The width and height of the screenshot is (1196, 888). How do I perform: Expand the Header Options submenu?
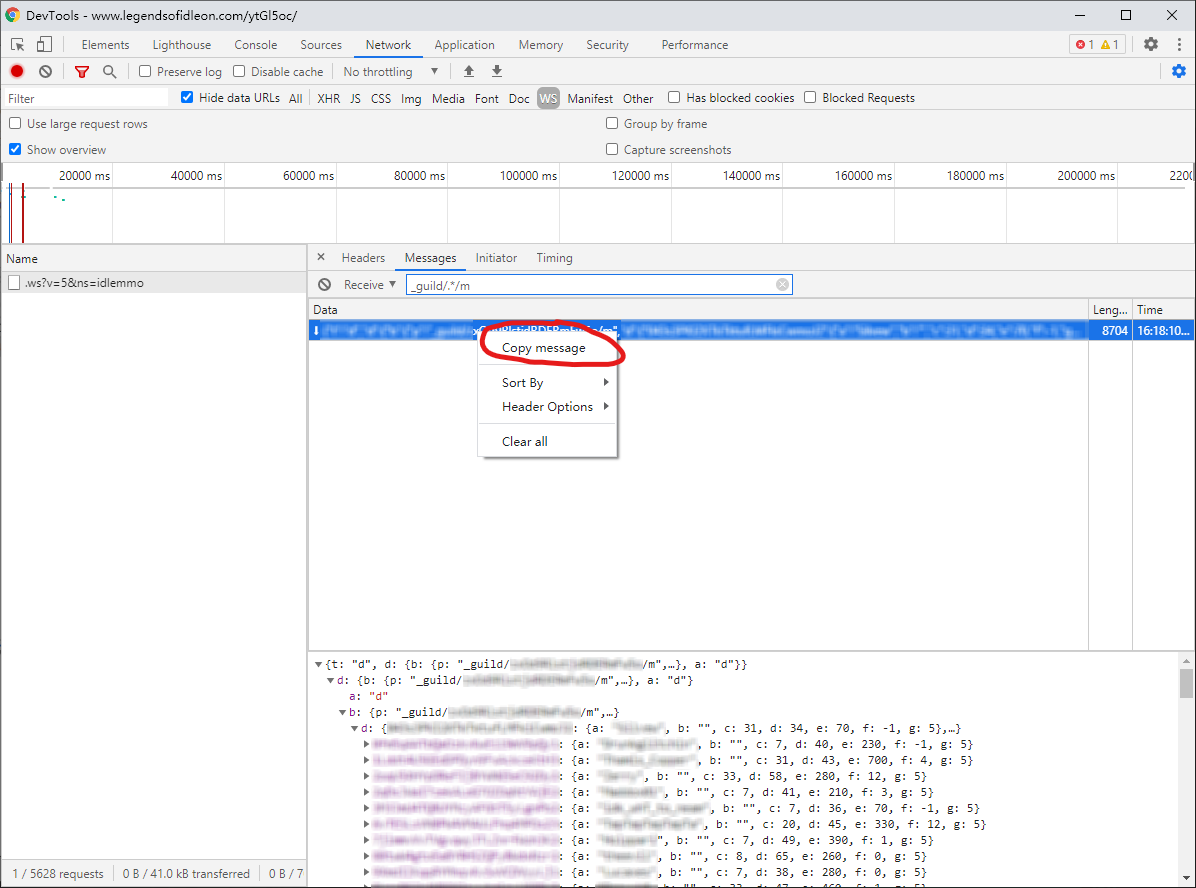click(548, 407)
